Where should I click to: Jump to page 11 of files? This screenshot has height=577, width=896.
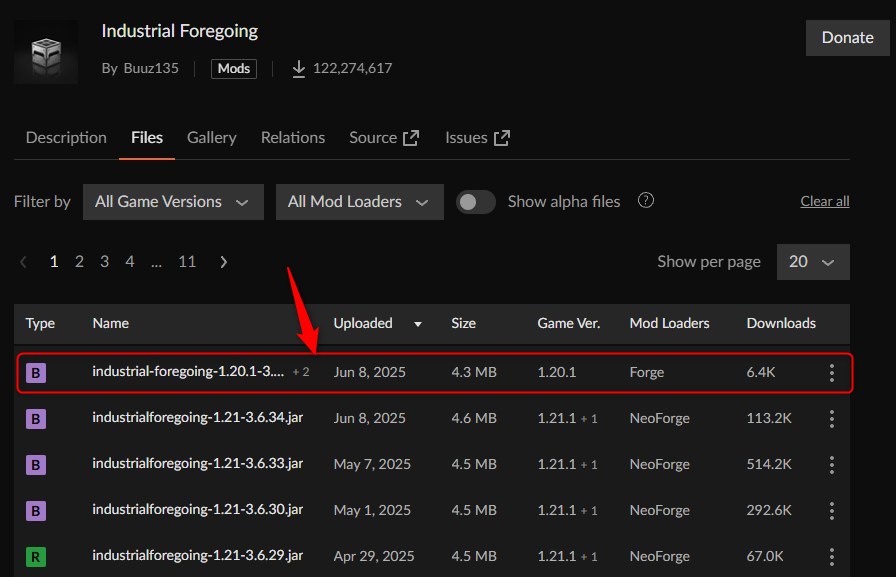(x=187, y=262)
